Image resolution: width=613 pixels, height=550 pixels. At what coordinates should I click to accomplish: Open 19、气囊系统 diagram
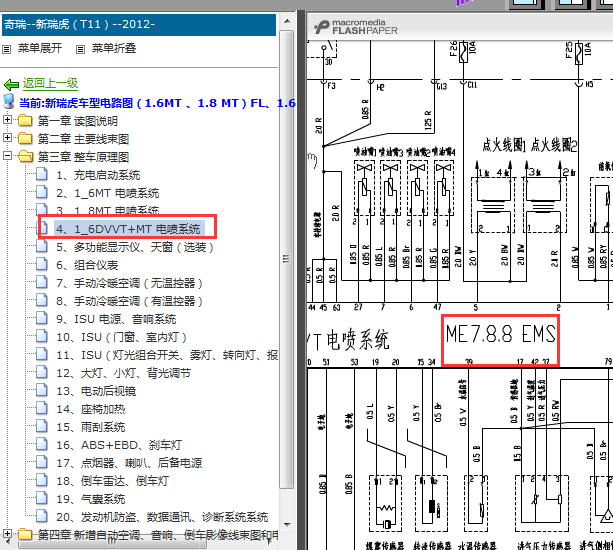point(91,499)
